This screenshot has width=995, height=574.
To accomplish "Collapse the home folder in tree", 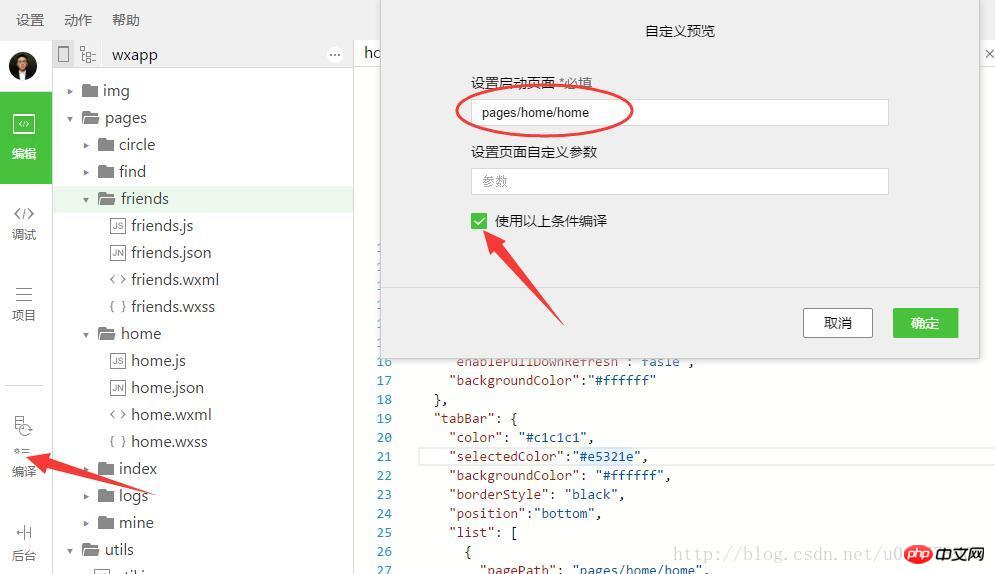I will pyautogui.click(x=87, y=334).
